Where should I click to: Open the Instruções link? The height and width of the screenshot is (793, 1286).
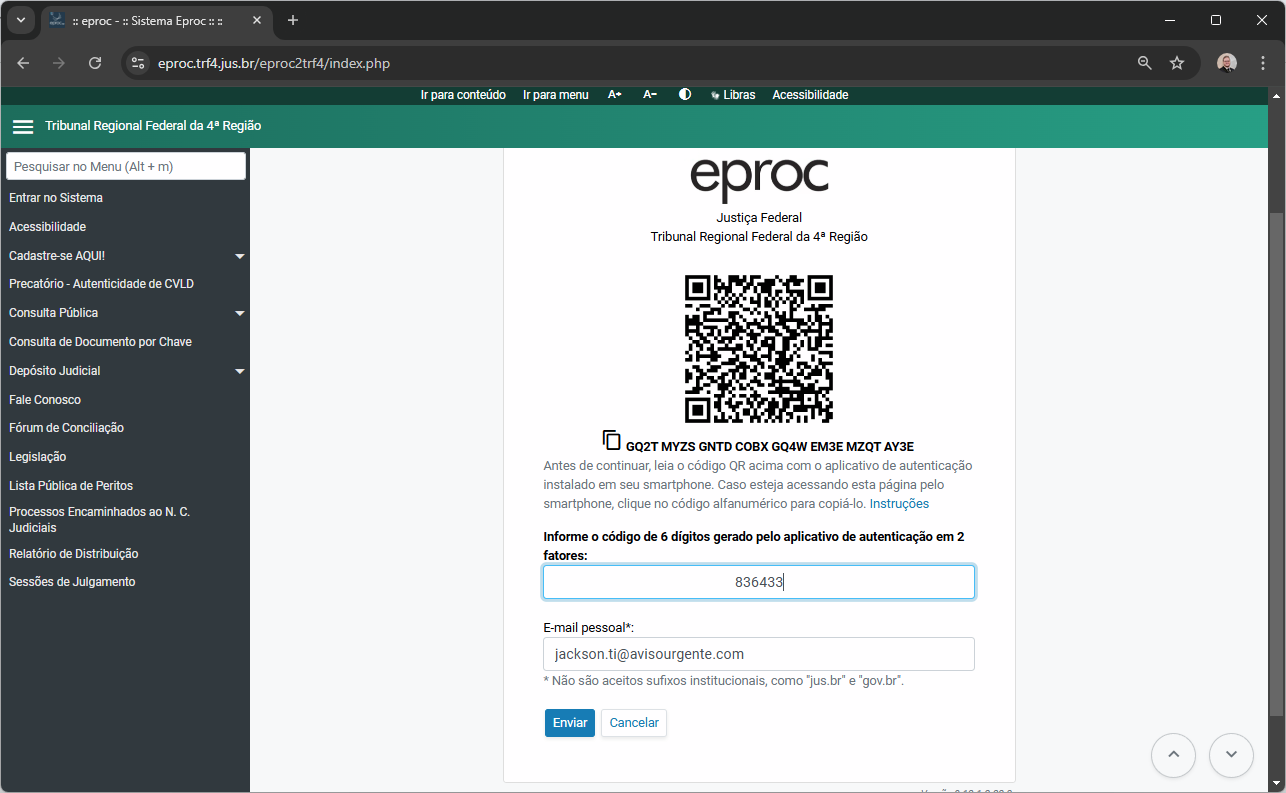(x=899, y=504)
